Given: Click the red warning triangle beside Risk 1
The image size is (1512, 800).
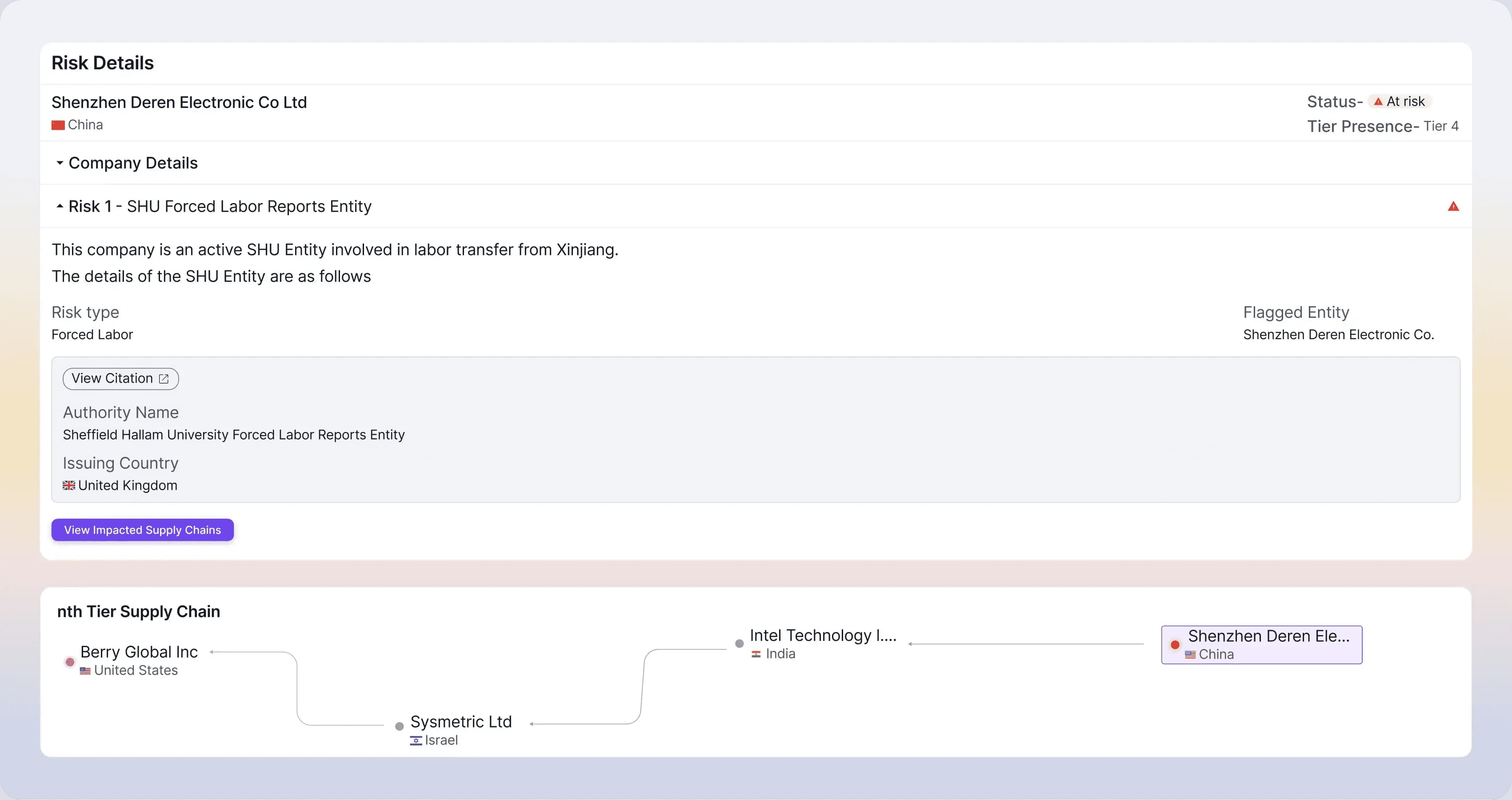Looking at the screenshot, I should pyautogui.click(x=1453, y=206).
